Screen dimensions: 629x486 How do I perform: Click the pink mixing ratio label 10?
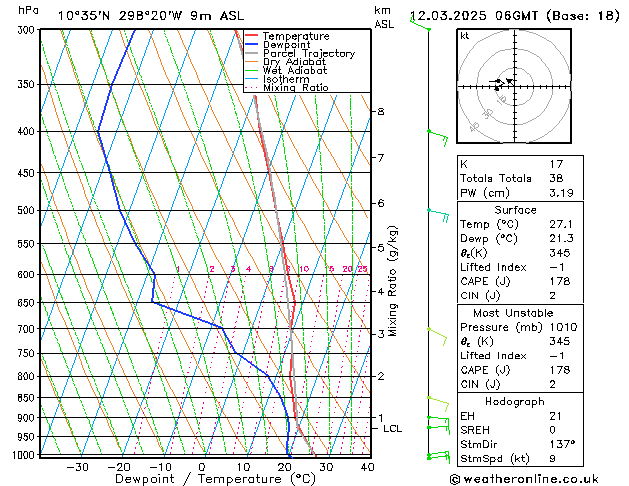[x=304, y=269]
